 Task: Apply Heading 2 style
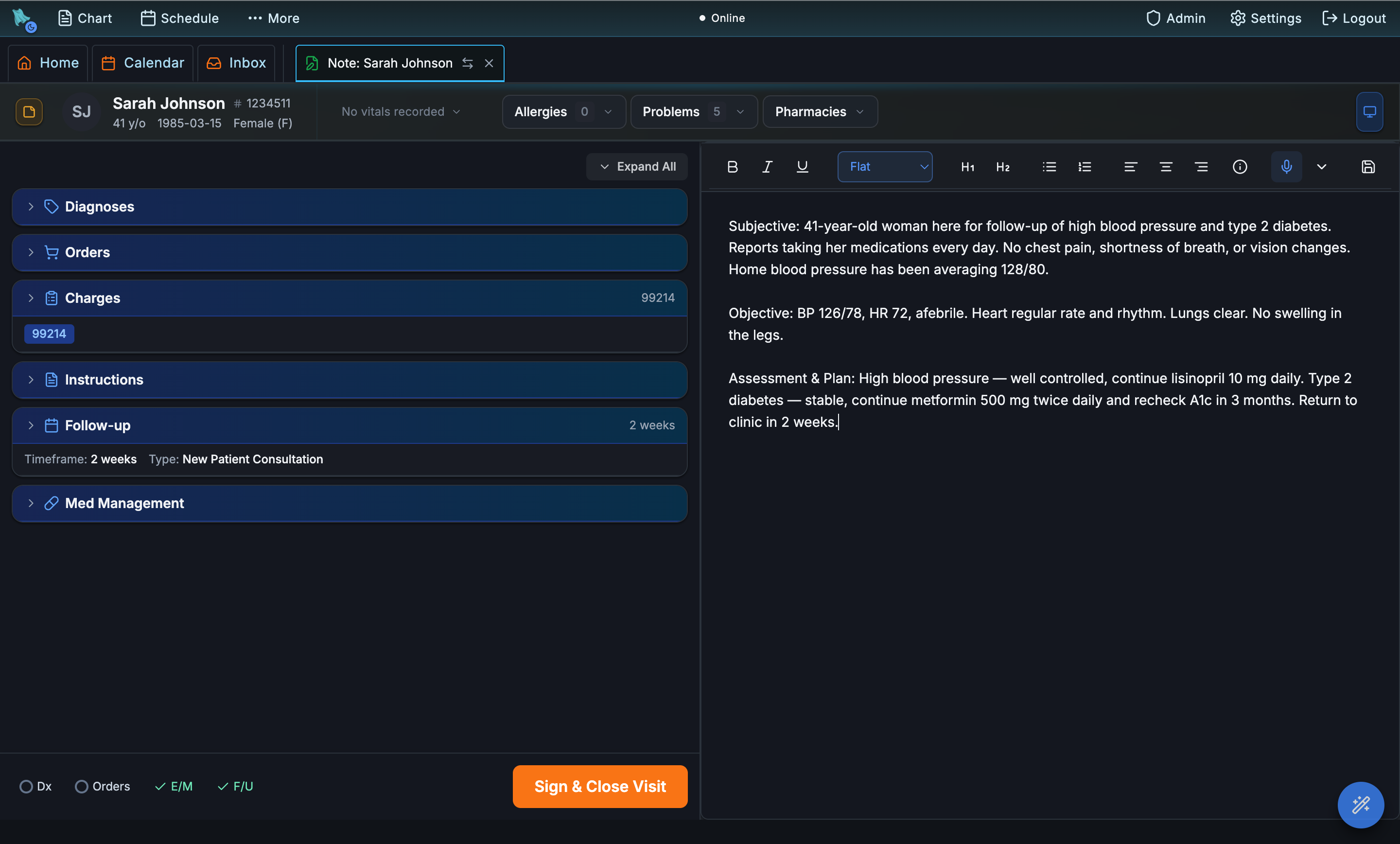(1003, 167)
